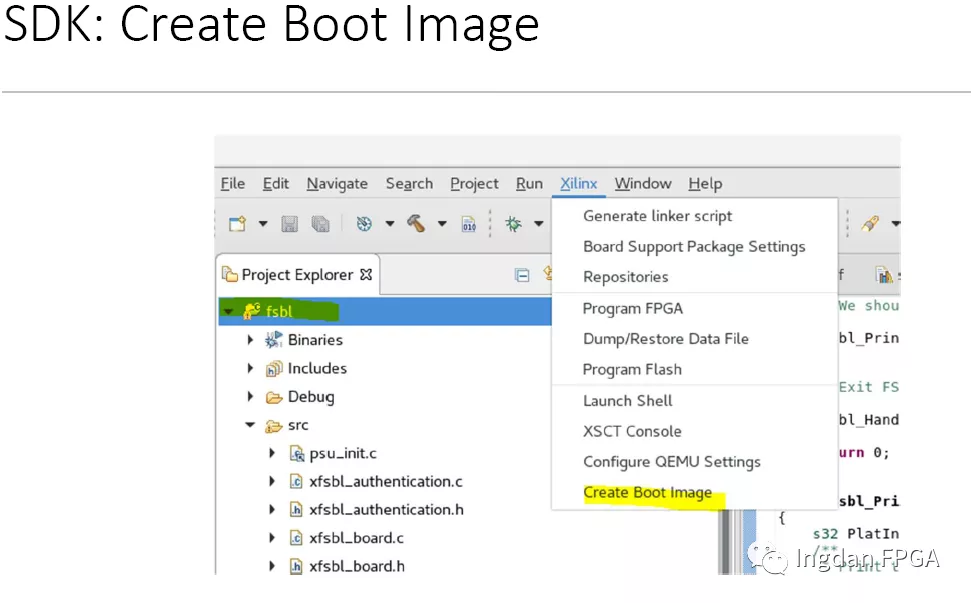Open the Search menu

click(409, 184)
